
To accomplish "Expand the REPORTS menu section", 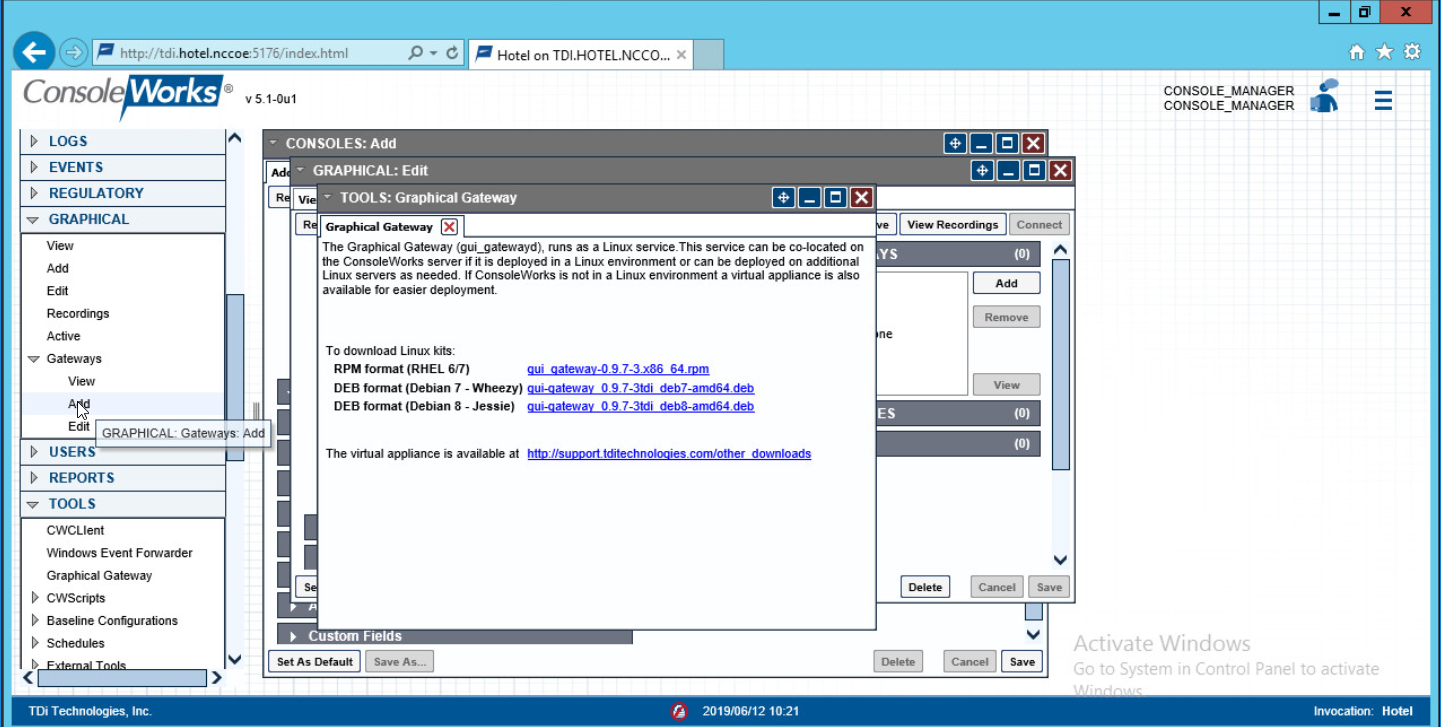I will pyautogui.click(x=35, y=478).
